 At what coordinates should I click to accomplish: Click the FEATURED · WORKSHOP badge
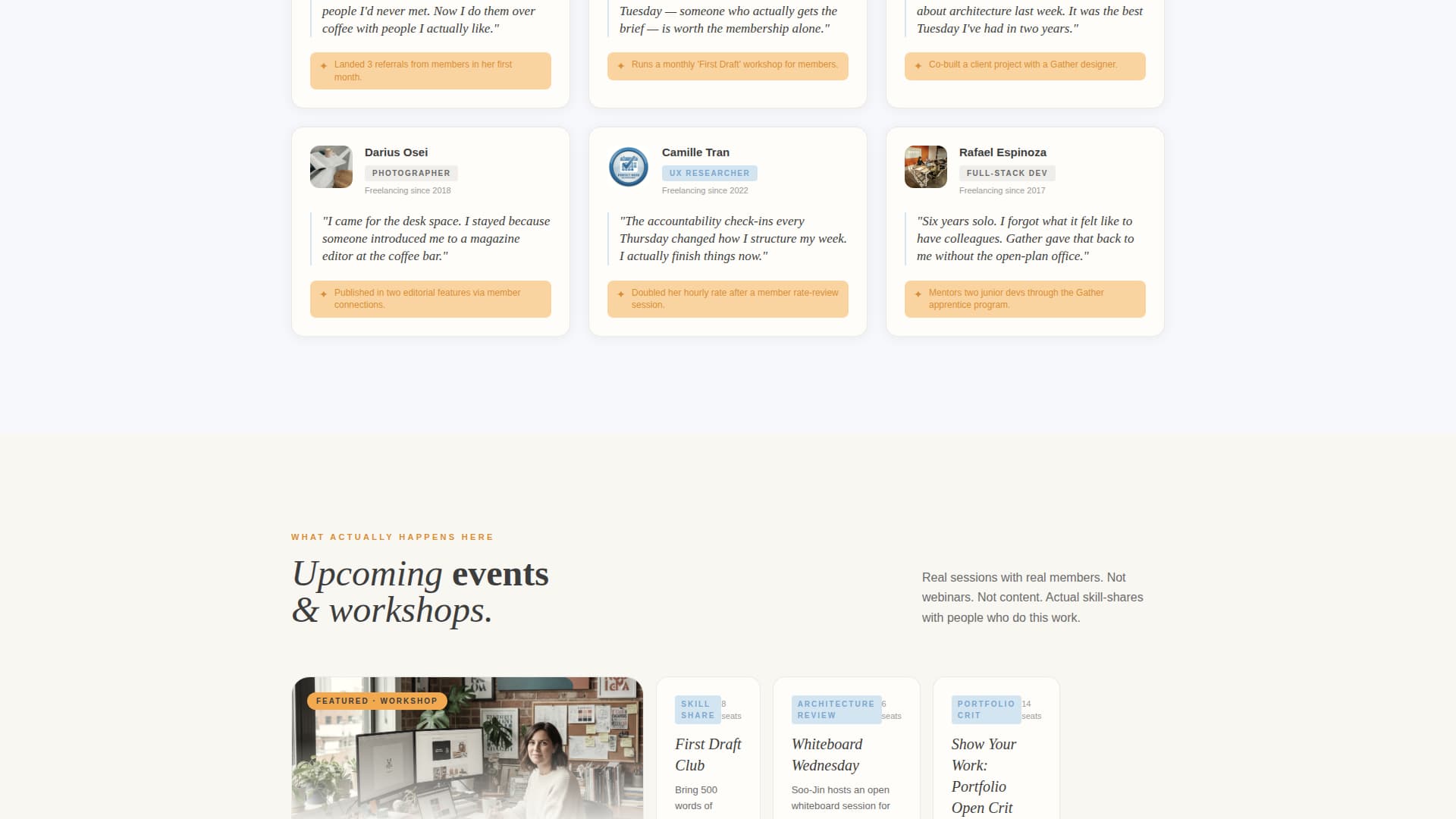point(376,701)
